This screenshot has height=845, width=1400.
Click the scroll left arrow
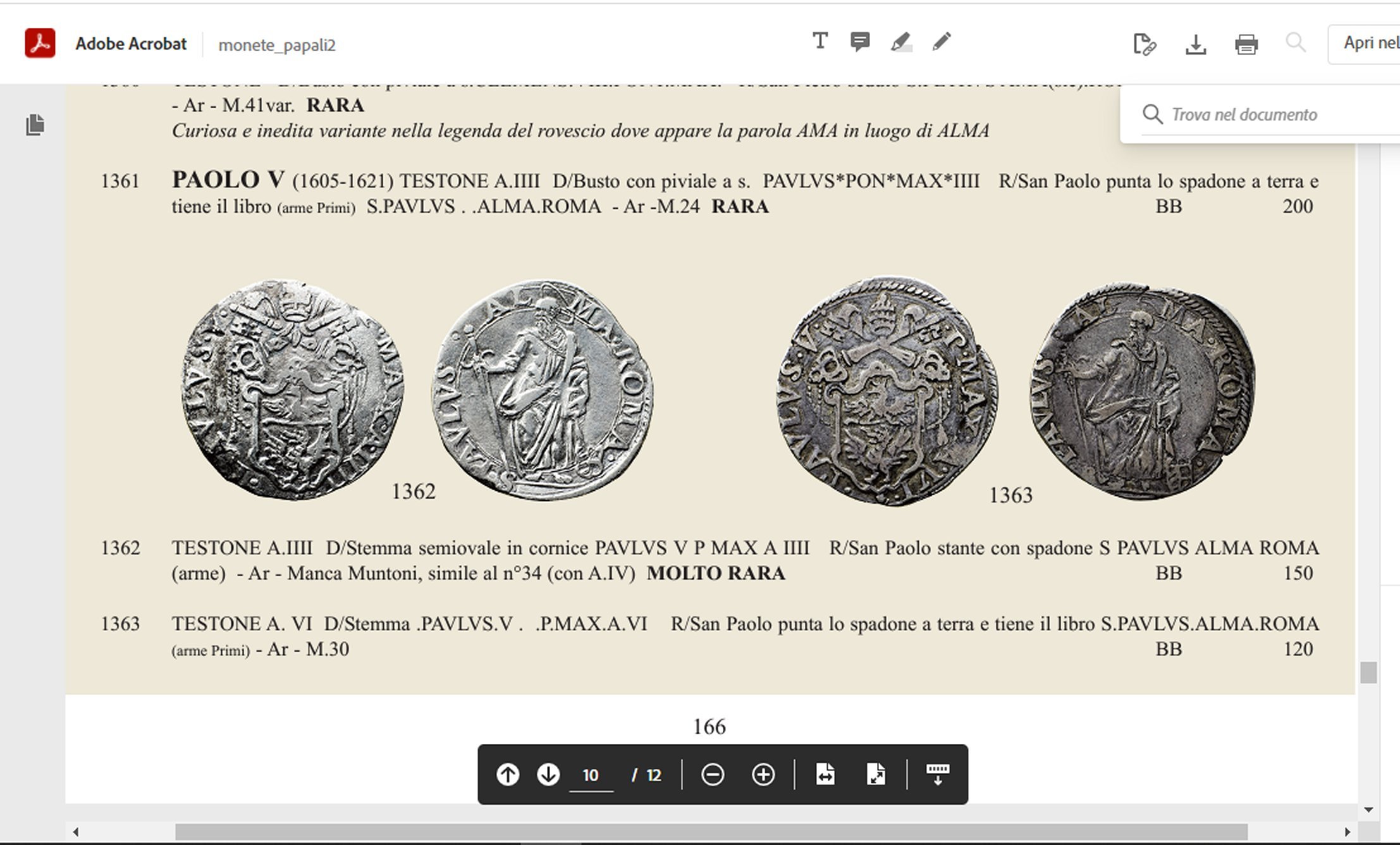[76, 832]
